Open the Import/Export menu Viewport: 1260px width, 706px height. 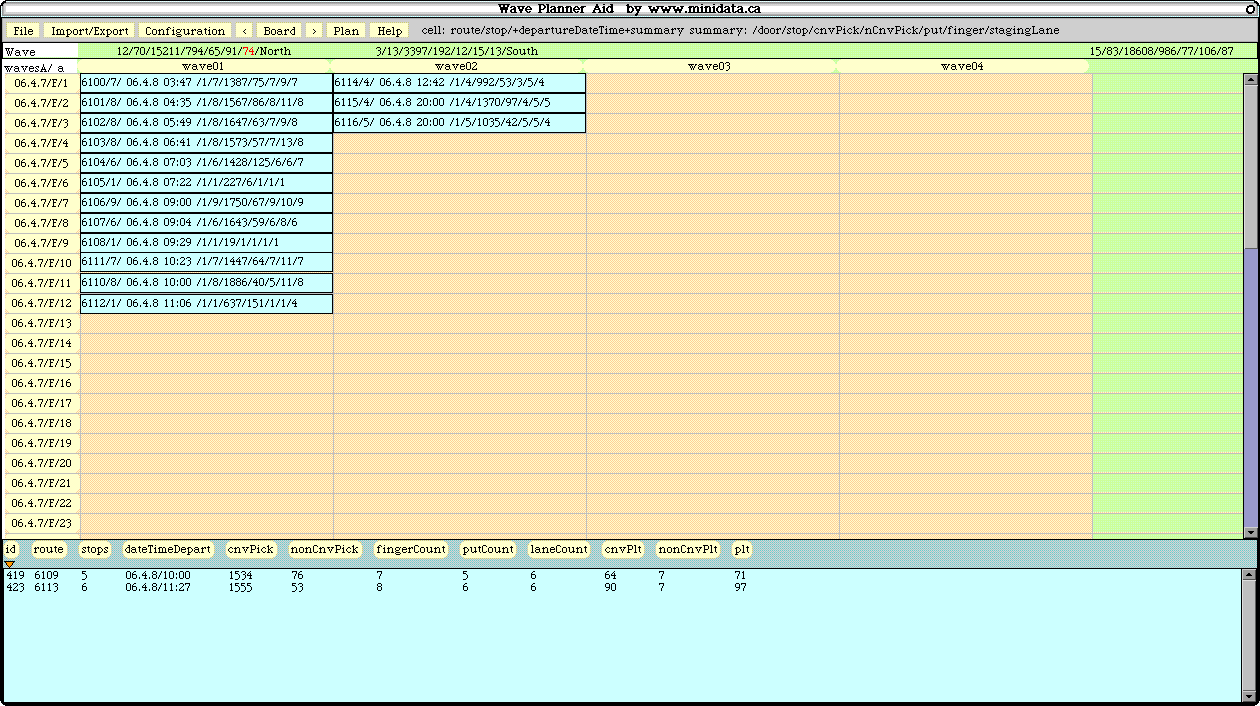coord(90,31)
